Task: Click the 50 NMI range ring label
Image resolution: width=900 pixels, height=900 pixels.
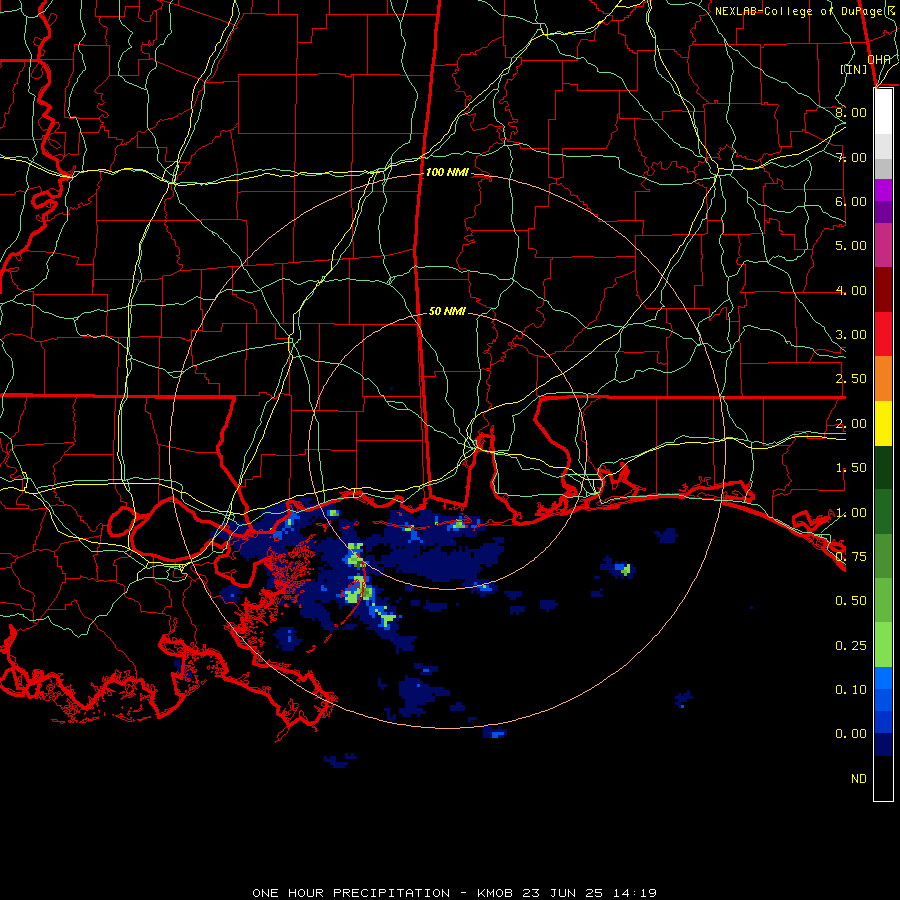Action: point(447,311)
